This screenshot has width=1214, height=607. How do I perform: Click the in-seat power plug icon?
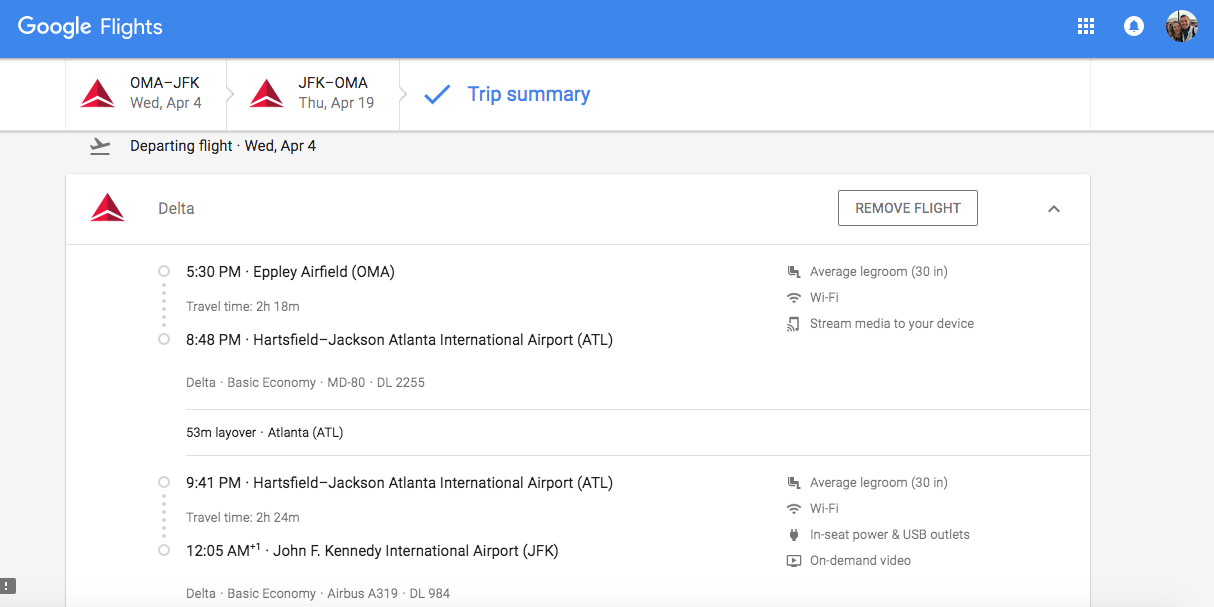coord(794,534)
